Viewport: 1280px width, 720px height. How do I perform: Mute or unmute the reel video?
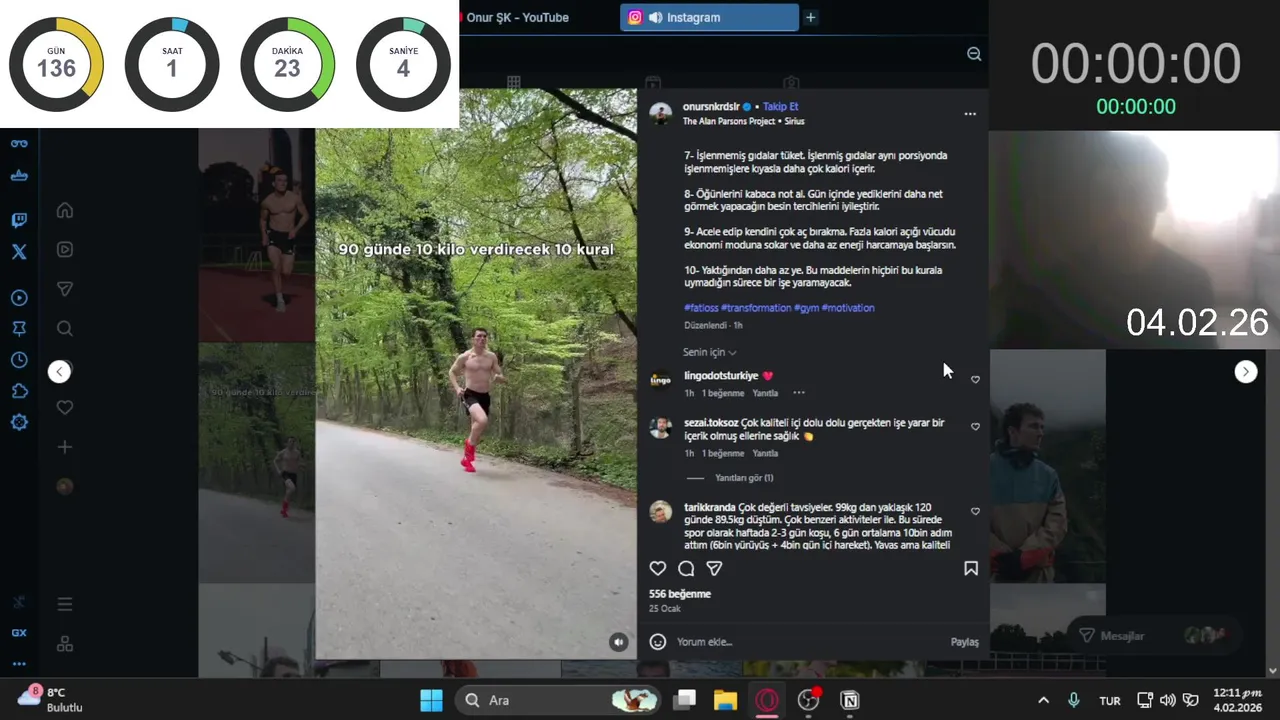click(619, 642)
